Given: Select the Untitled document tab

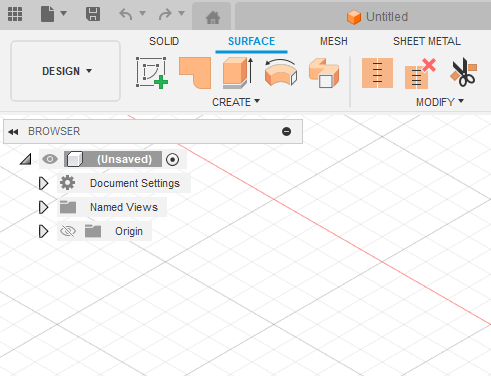Looking at the screenshot, I should (x=377, y=17).
